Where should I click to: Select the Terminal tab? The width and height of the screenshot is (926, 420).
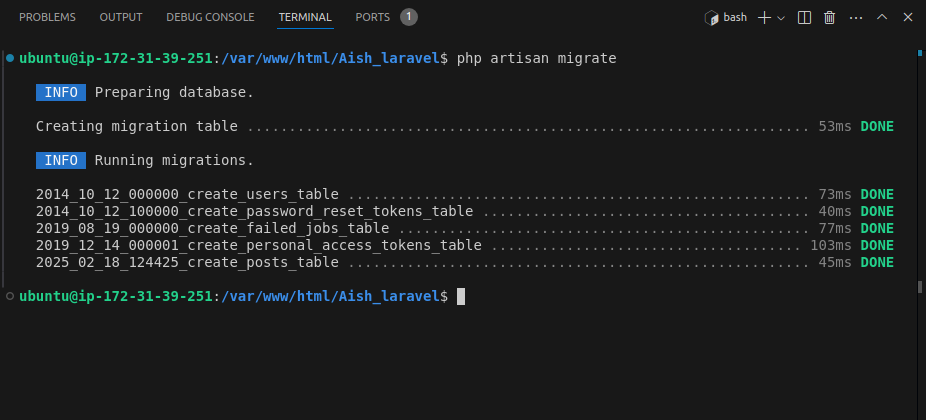tap(305, 17)
